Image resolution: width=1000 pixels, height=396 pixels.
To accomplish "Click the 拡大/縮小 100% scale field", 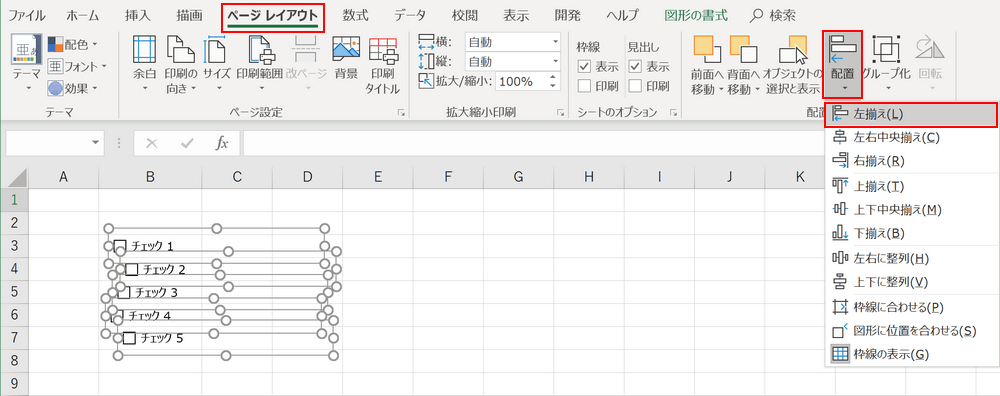I will pyautogui.click(x=527, y=82).
